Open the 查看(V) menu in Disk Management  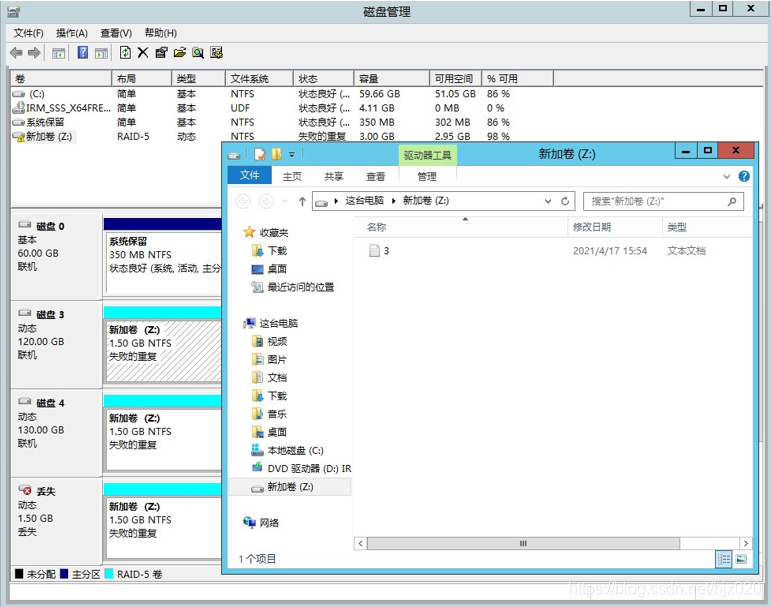pyautogui.click(x=116, y=33)
